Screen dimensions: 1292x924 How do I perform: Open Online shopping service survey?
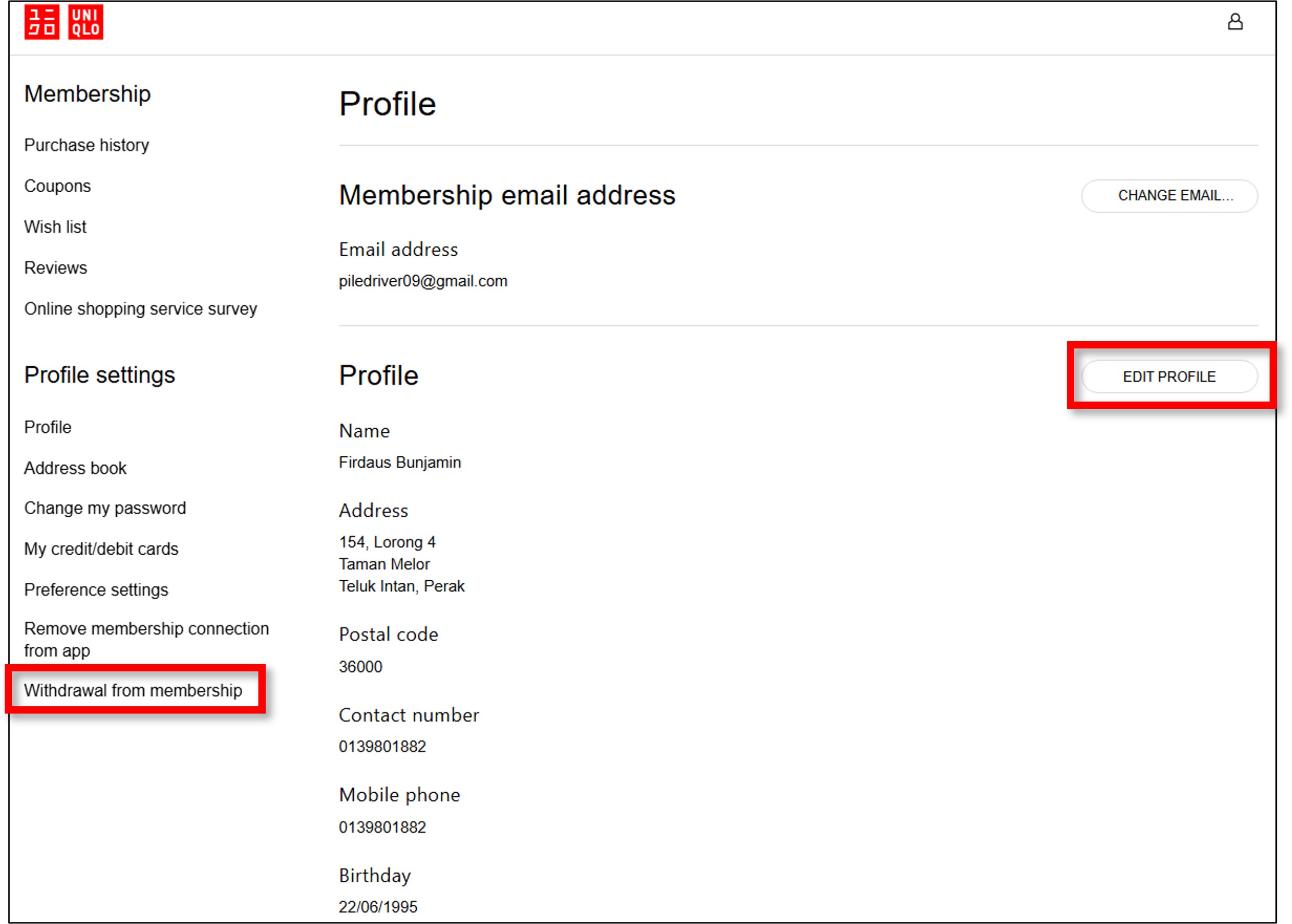[141, 309]
